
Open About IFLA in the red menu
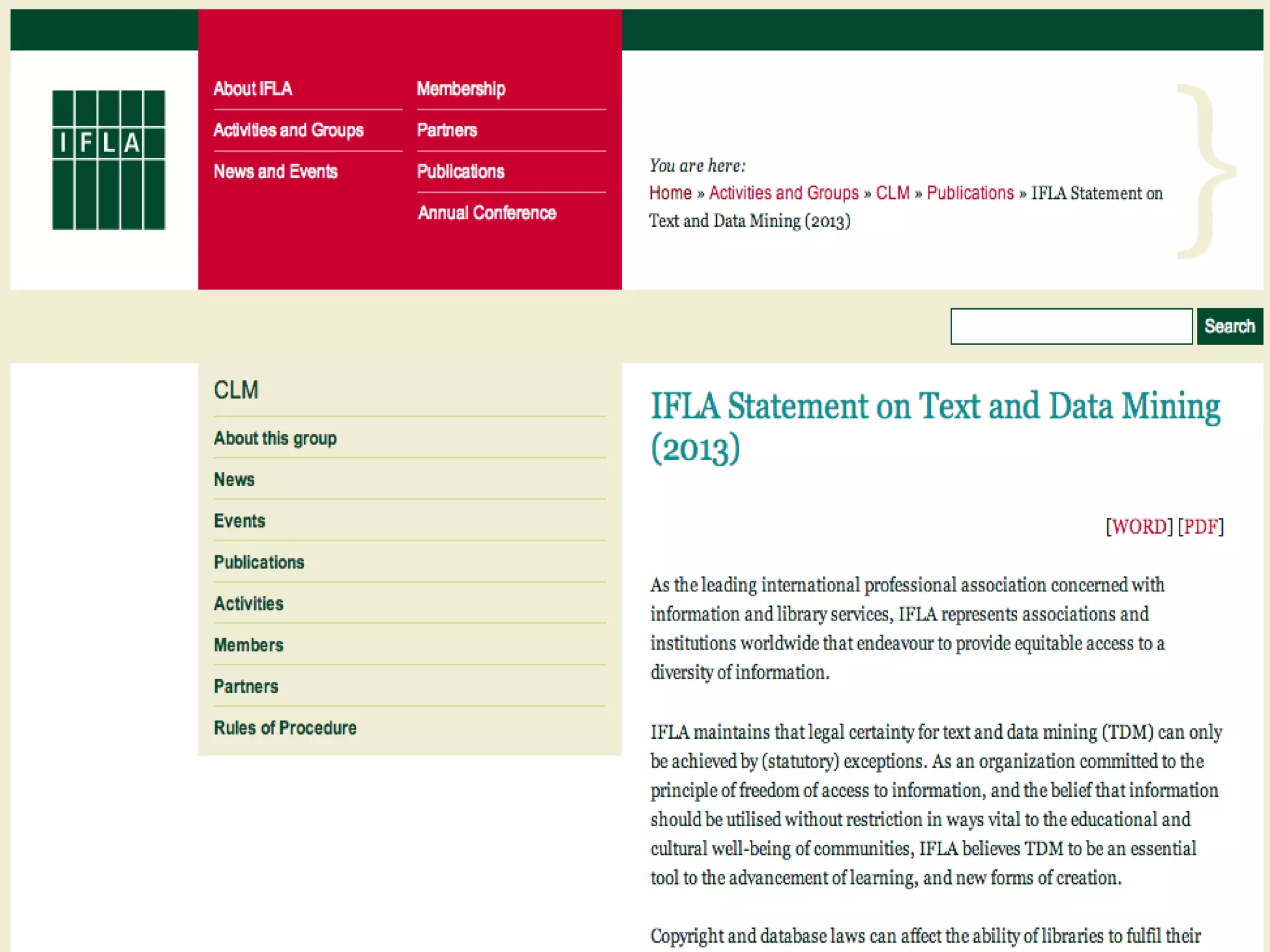(x=252, y=89)
